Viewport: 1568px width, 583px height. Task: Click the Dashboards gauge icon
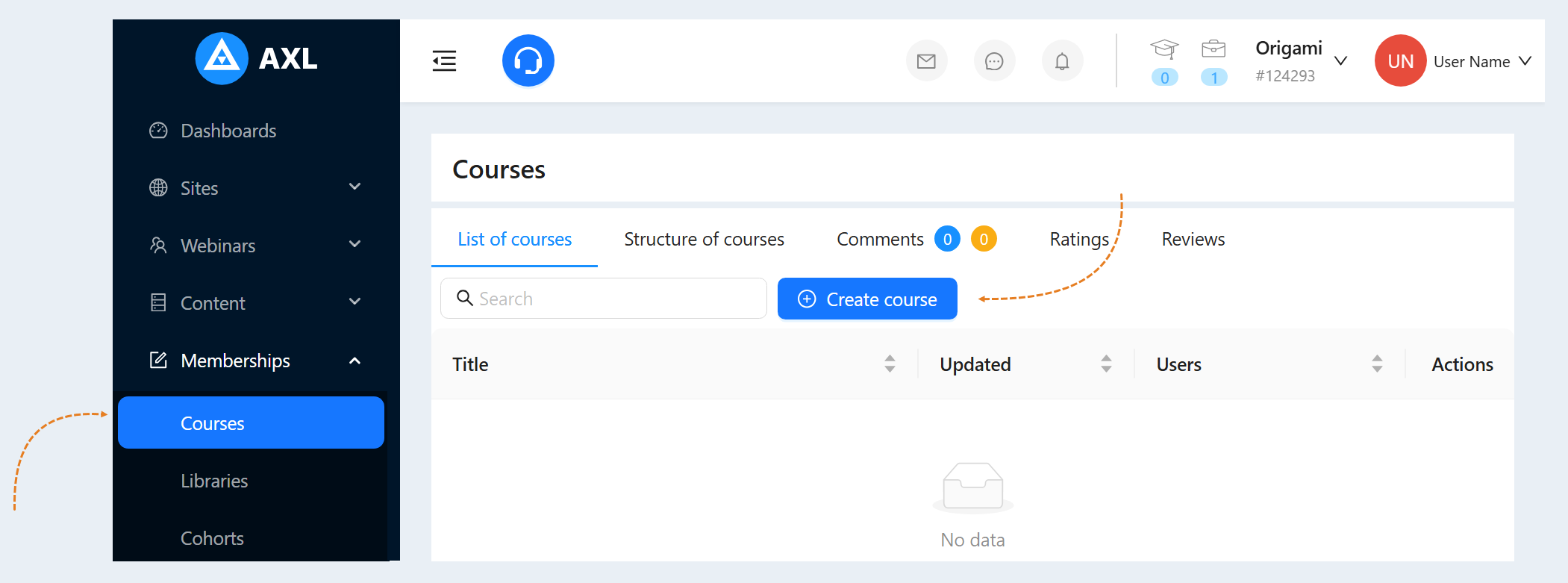tap(158, 131)
